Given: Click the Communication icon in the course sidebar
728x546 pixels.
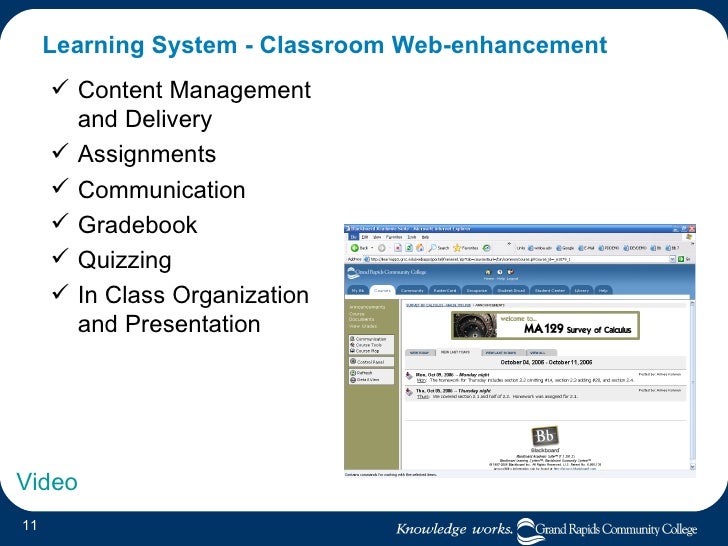Looking at the screenshot, I should [352, 339].
